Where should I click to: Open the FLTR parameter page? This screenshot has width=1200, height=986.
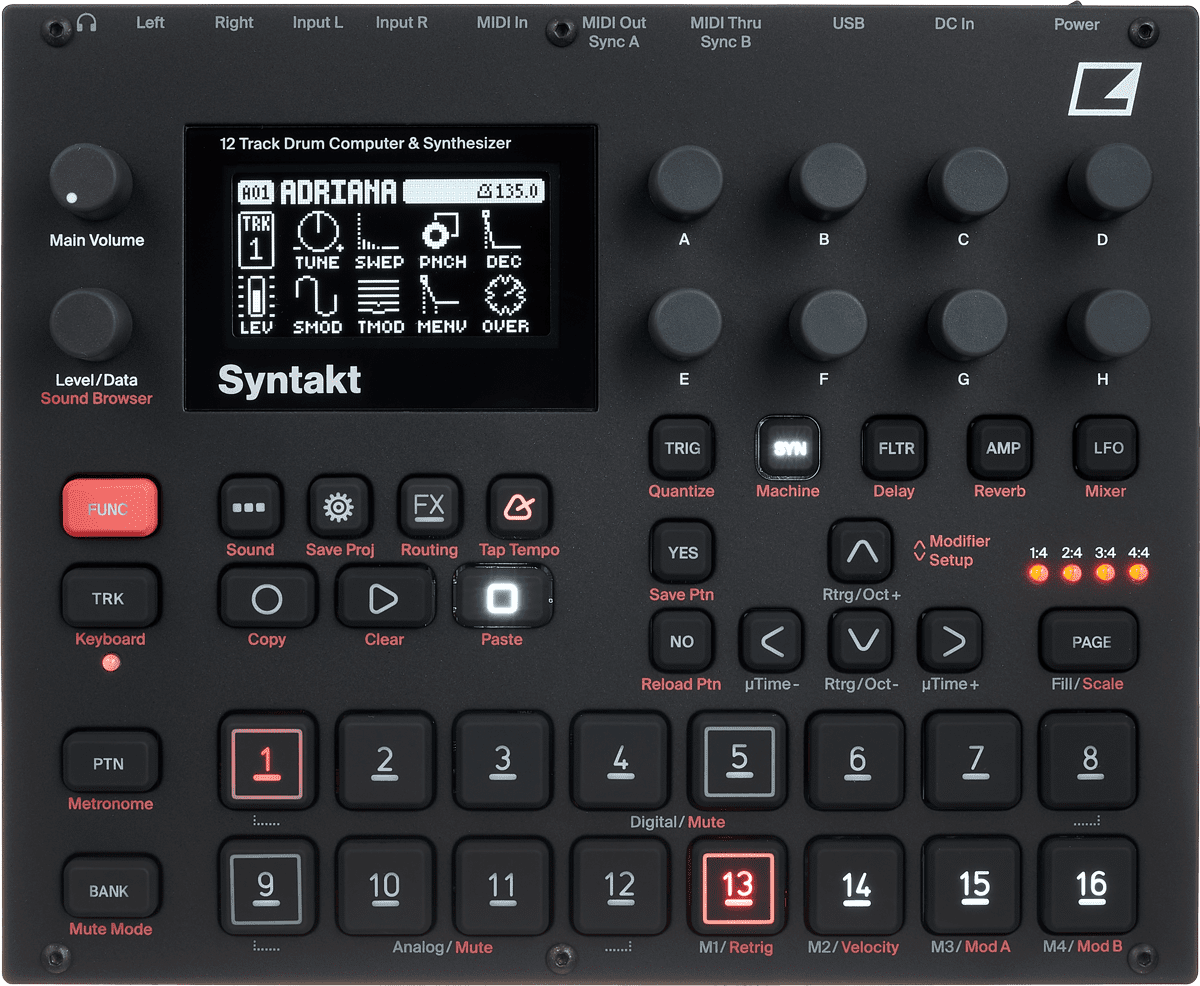[895, 449]
